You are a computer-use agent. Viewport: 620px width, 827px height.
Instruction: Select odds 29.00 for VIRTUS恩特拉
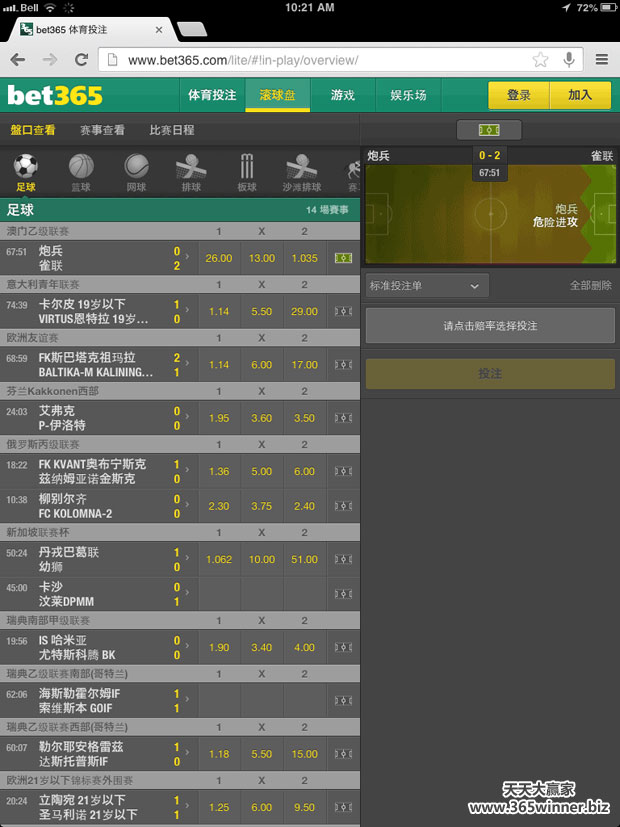pyautogui.click(x=305, y=311)
